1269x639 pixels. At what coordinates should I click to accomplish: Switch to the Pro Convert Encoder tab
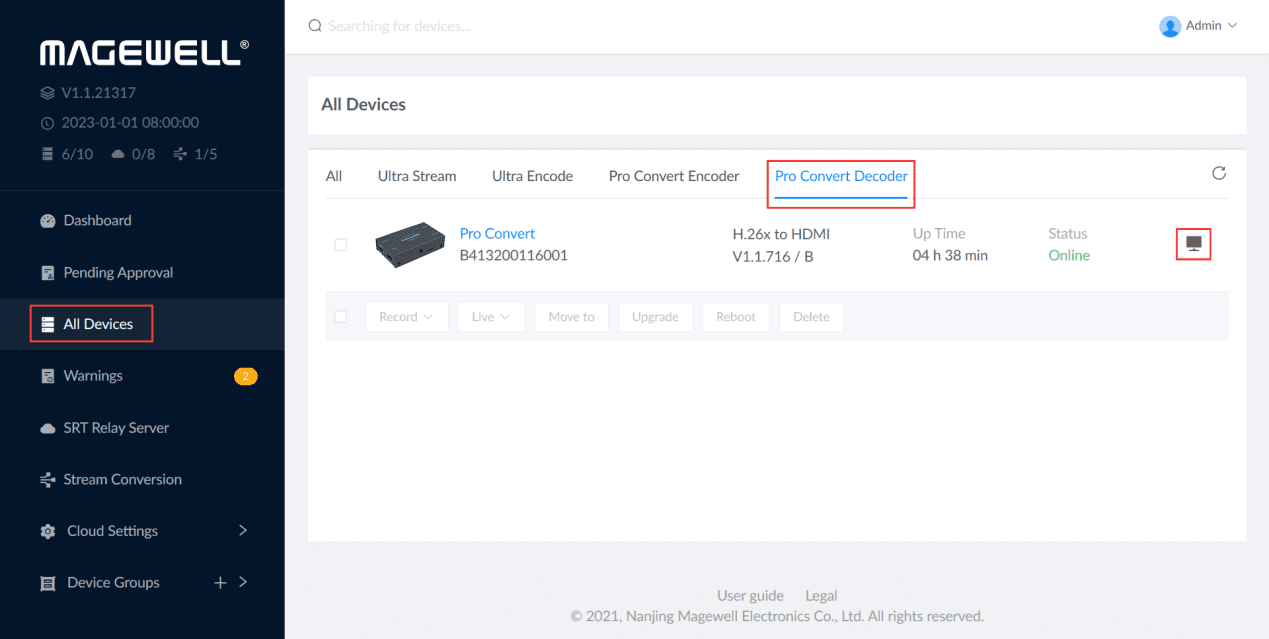coord(673,176)
